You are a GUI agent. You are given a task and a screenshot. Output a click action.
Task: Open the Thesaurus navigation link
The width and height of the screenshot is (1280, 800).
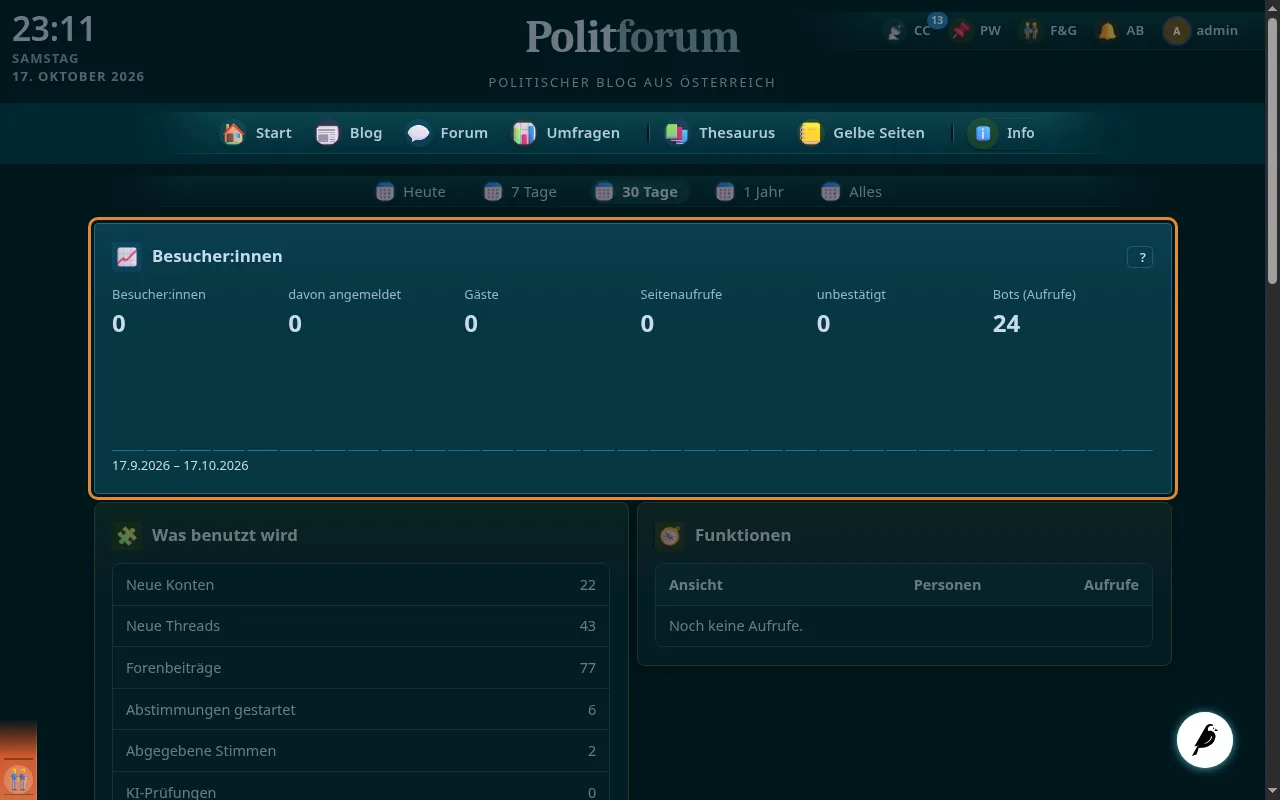(x=720, y=133)
